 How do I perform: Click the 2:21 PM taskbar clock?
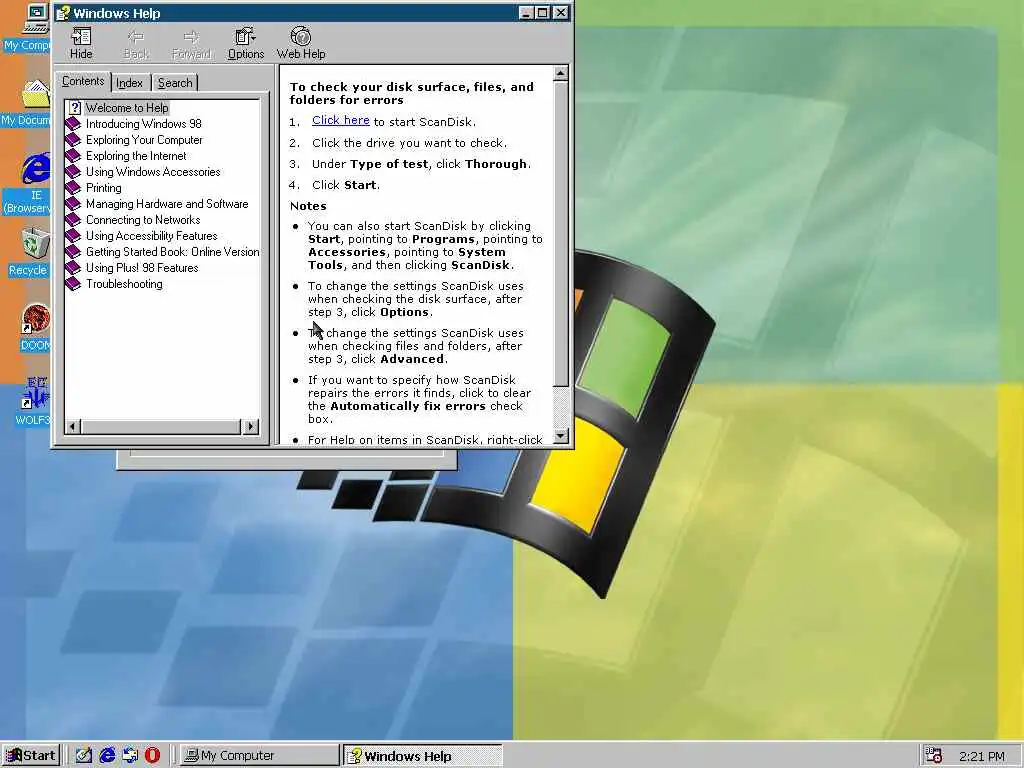pos(982,756)
